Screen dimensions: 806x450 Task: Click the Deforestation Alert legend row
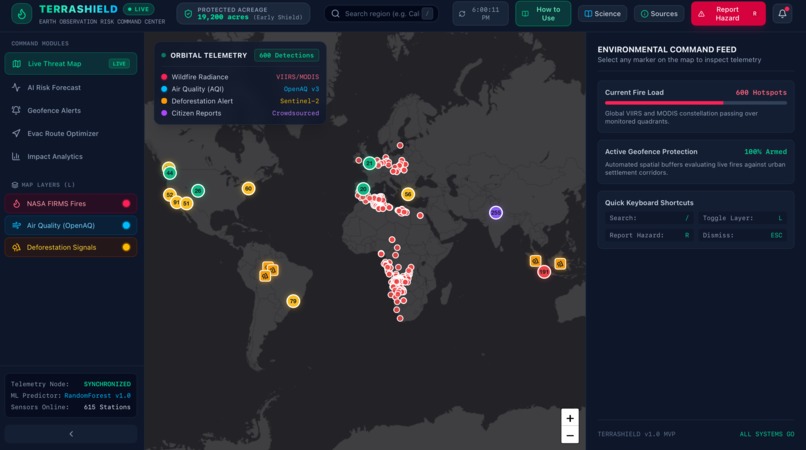point(240,101)
